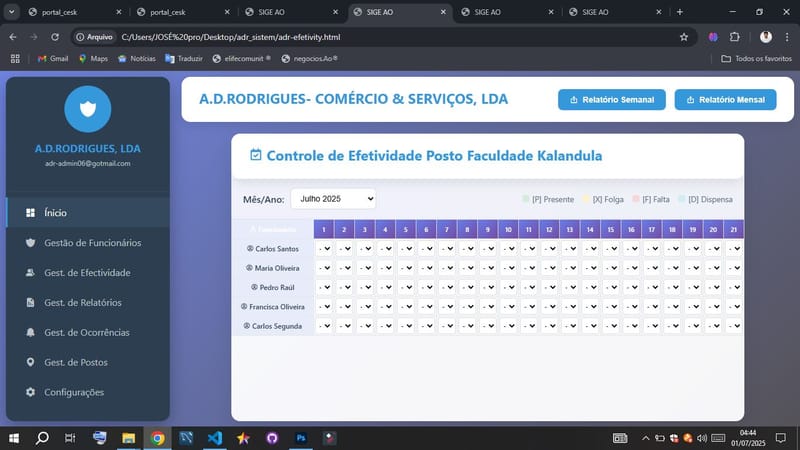Open Gestão de Funcionários menu item

click(88, 243)
